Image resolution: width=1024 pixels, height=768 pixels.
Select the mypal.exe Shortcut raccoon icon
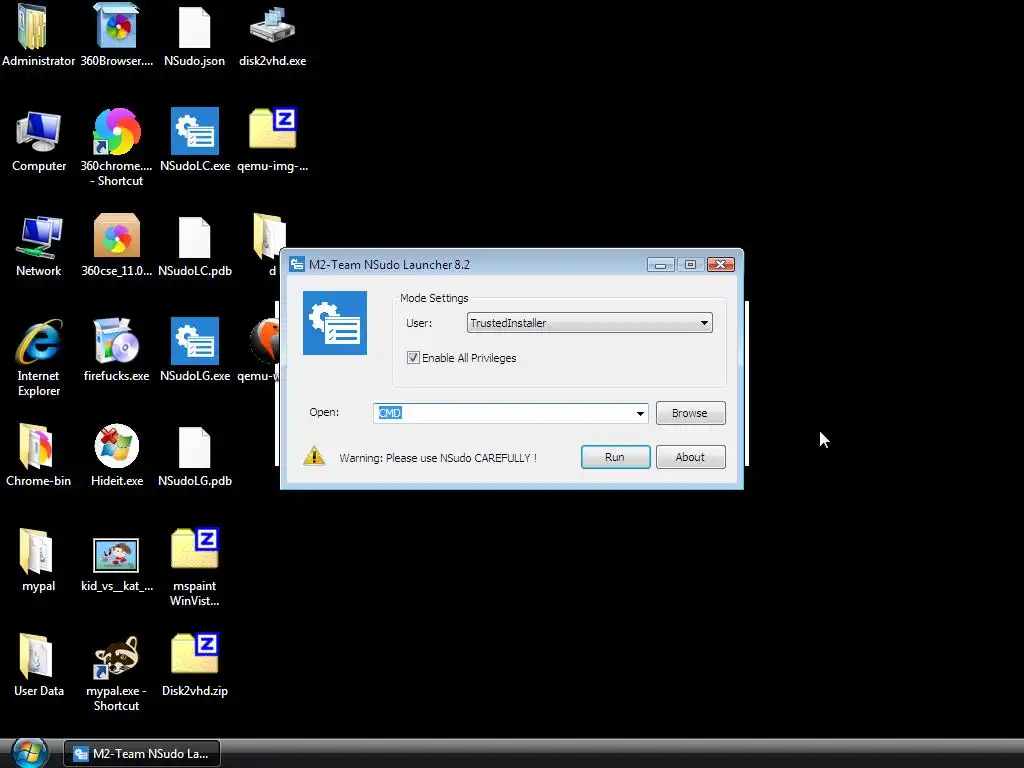(x=116, y=657)
